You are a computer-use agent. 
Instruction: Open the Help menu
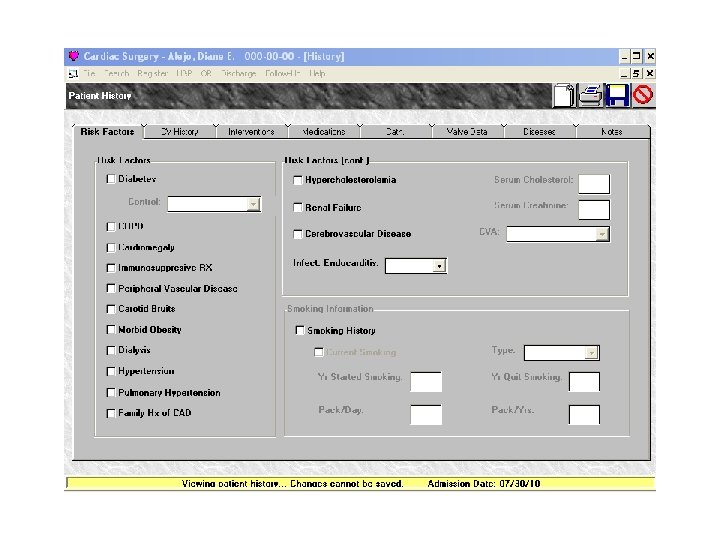(317, 73)
